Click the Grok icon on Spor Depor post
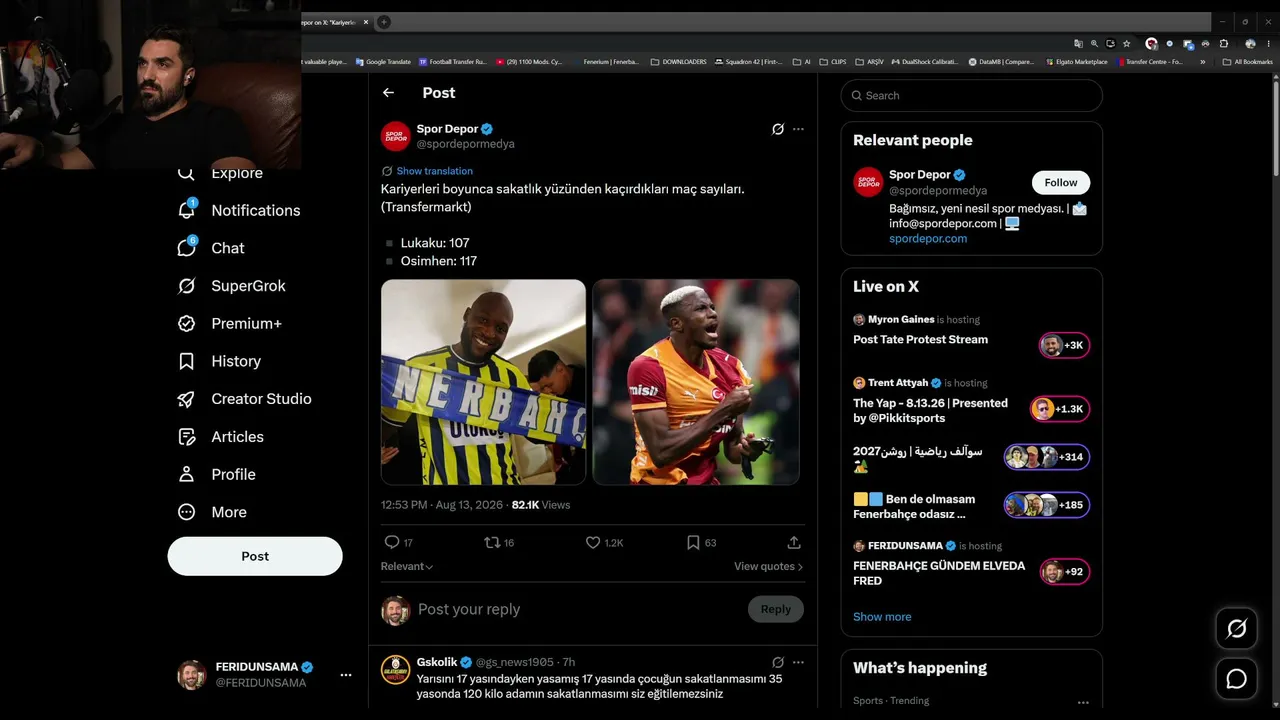Viewport: 1280px width, 720px height. coord(778,129)
